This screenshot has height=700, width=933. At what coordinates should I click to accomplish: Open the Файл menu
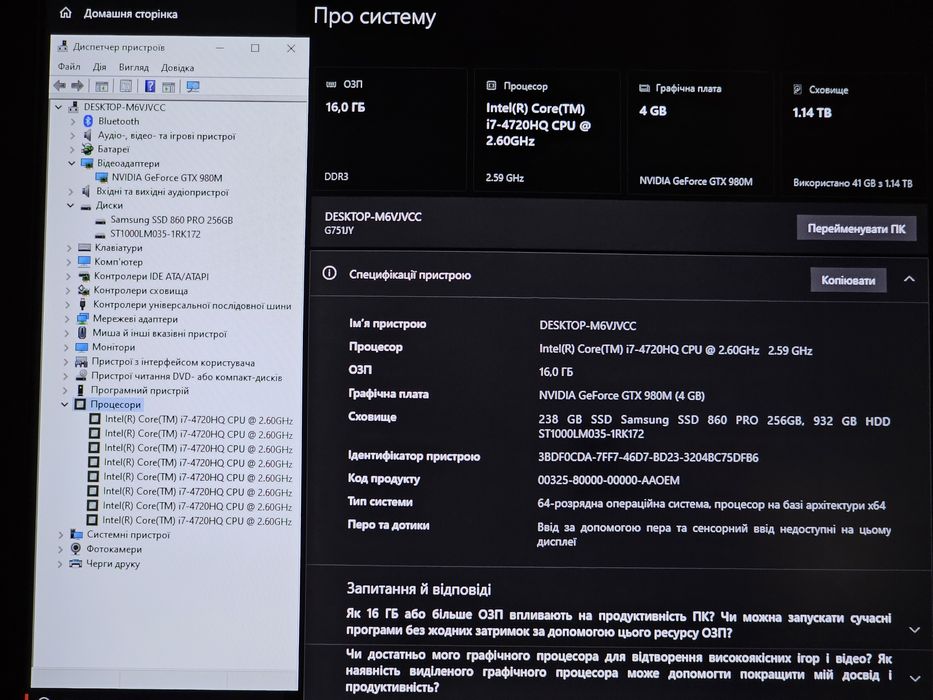click(x=69, y=67)
